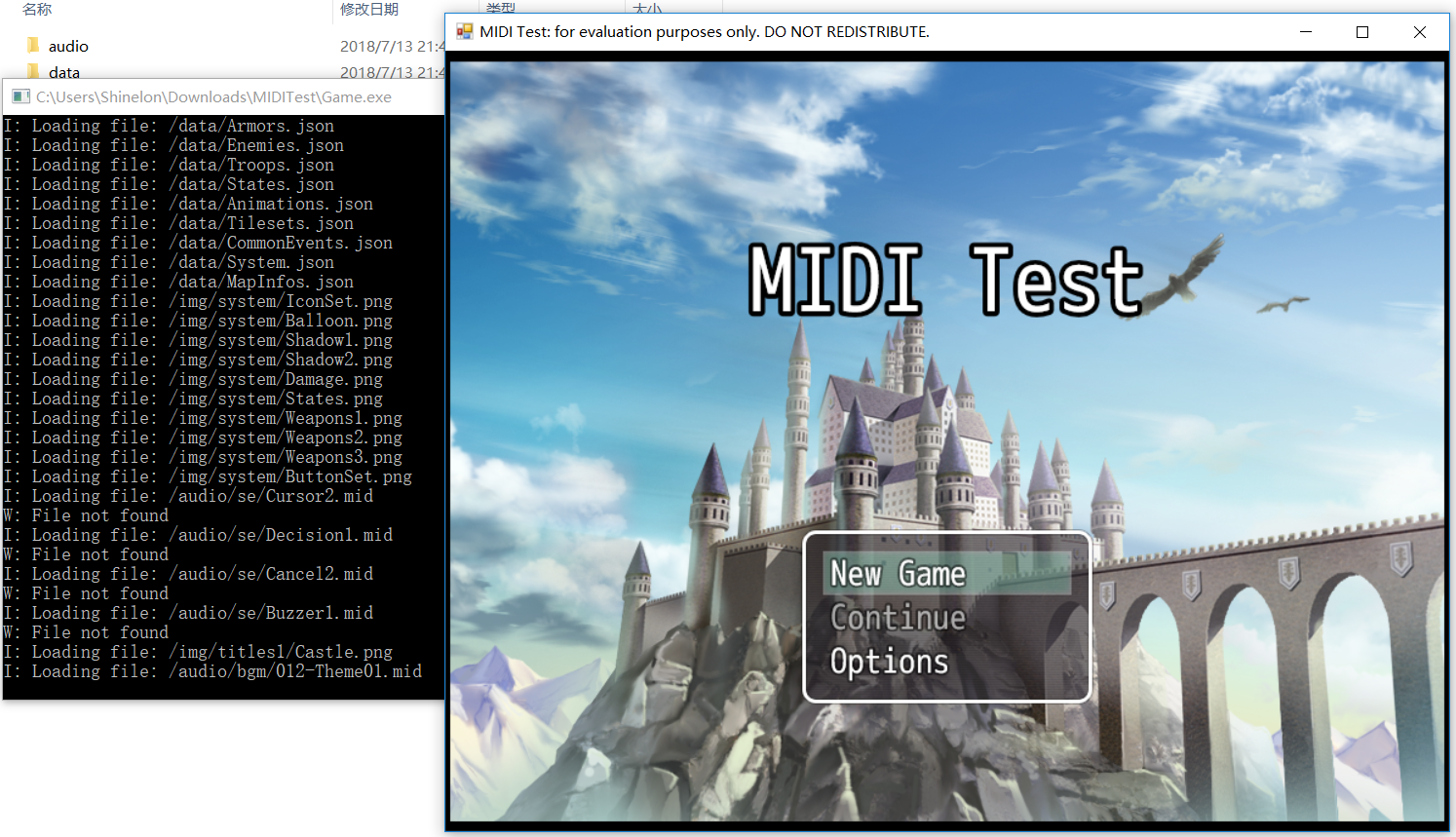
Task: Click the log line for /data/System.json
Action: 169,262
